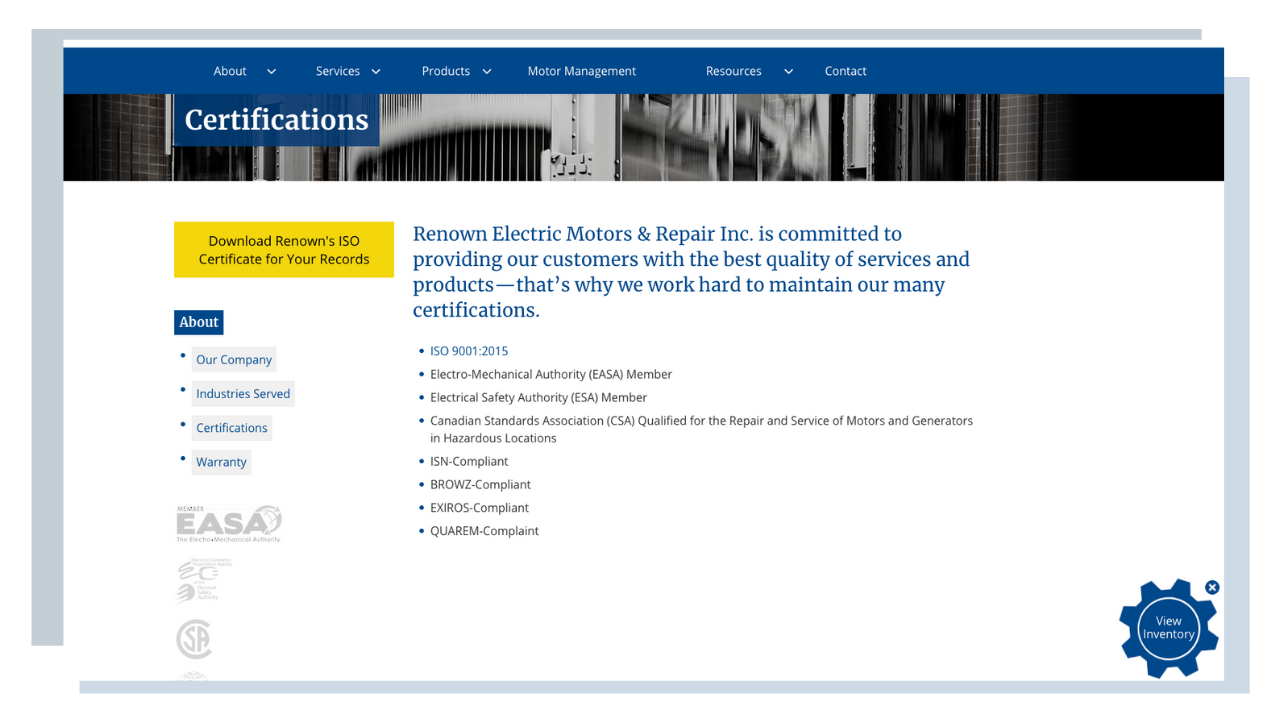Expand the Resources dropdown chevron
The image size is (1280, 720).
click(788, 72)
